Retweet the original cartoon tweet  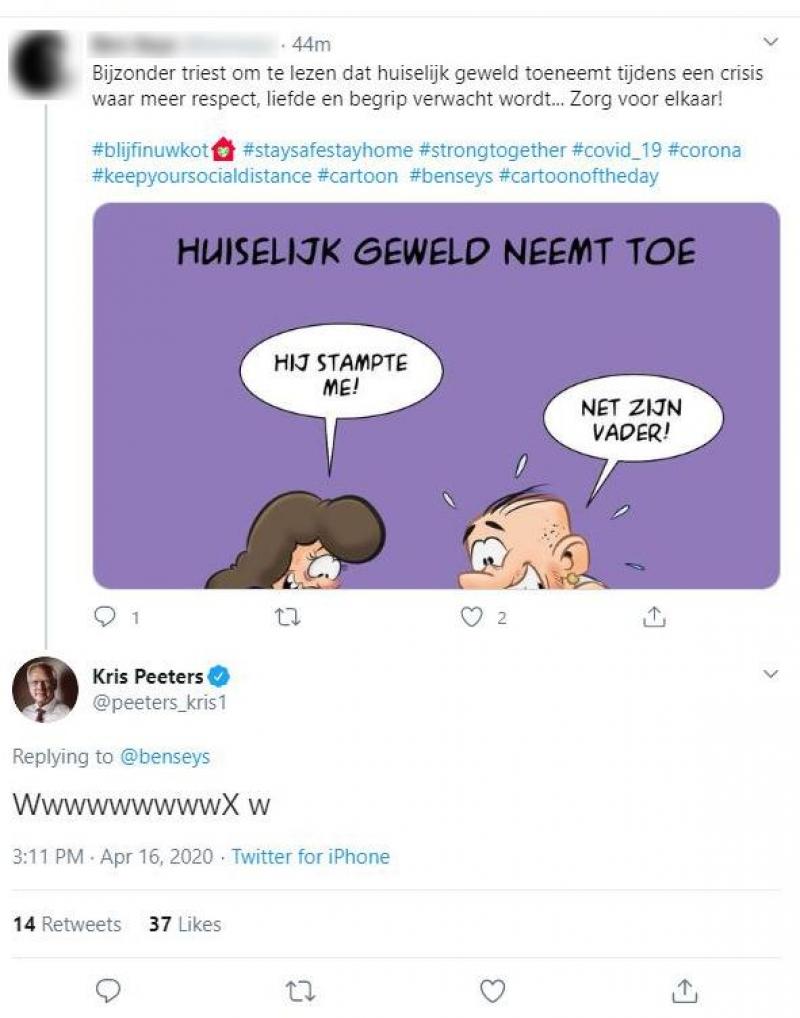point(287,618)
